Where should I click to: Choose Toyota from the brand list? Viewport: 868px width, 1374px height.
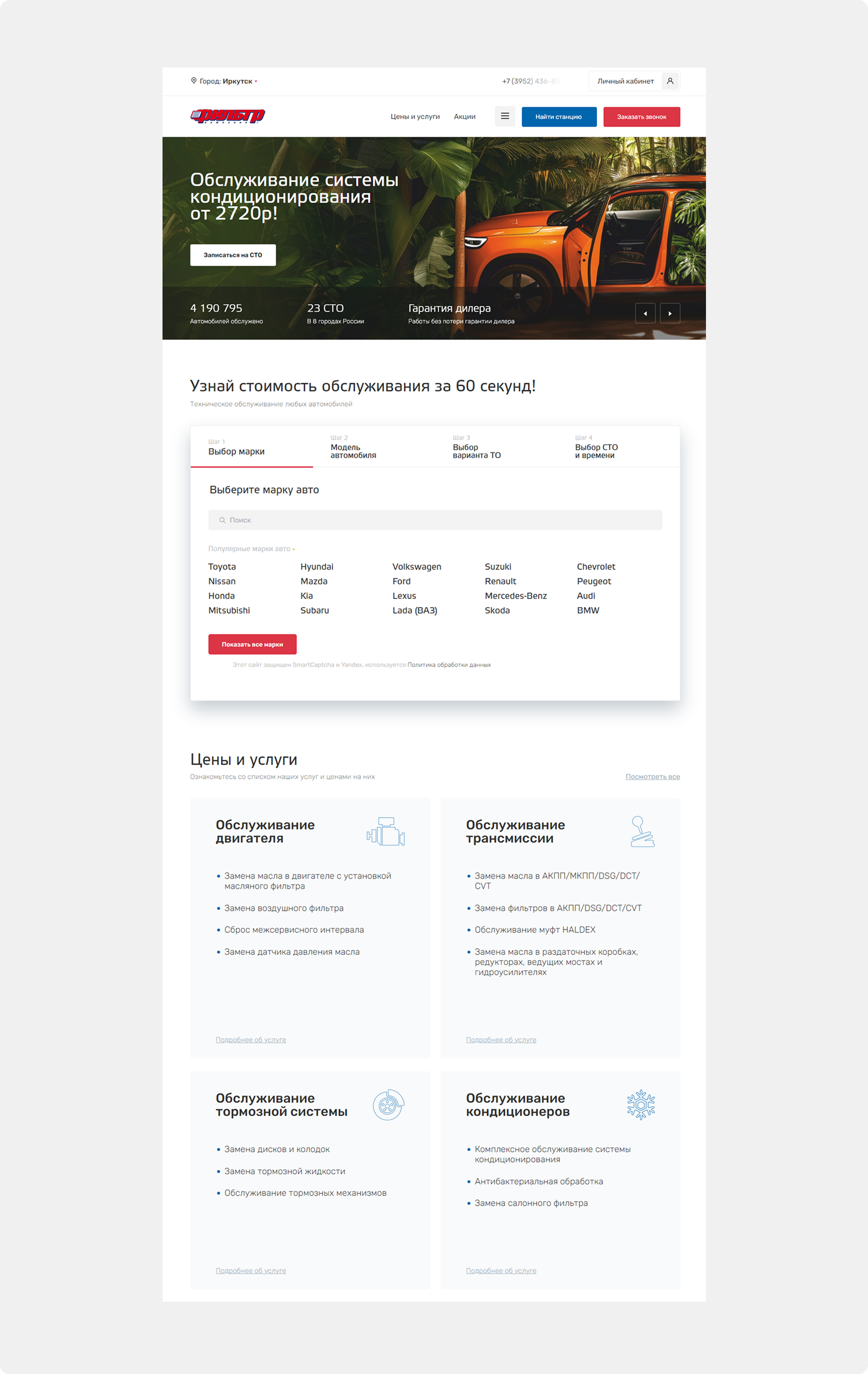[x=222, y=567]
